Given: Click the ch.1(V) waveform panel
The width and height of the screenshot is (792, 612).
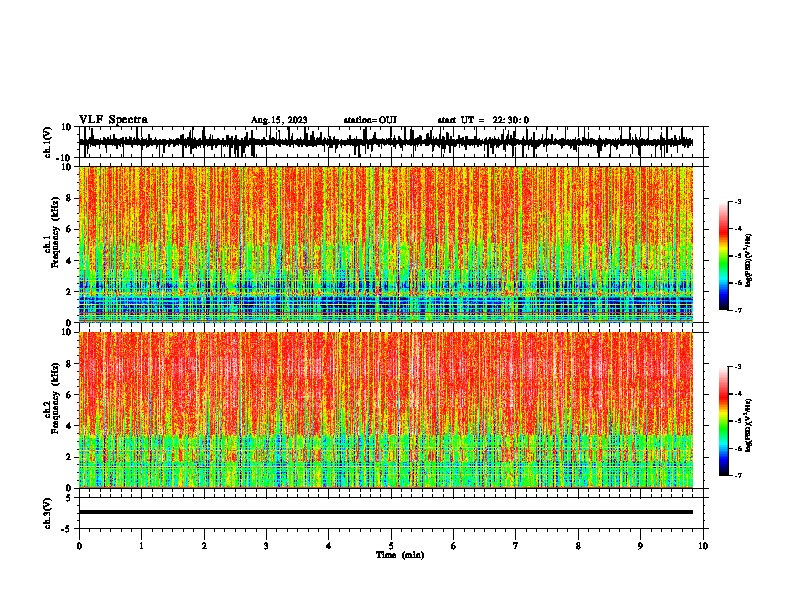Looking at the screenshot, I should click(x=393, y=142).
